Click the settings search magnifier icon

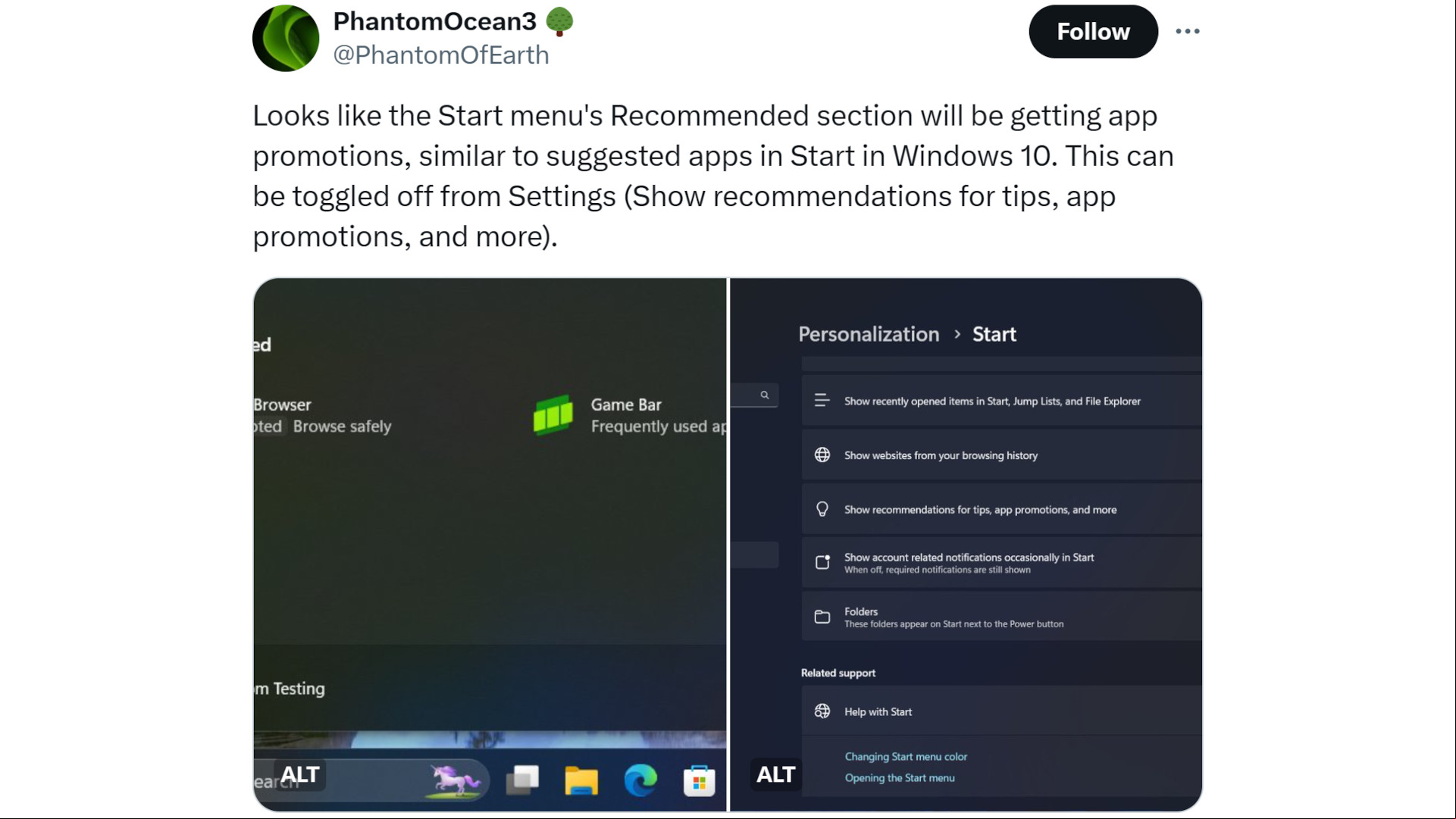pyautogui.click(x=764, y=395)
